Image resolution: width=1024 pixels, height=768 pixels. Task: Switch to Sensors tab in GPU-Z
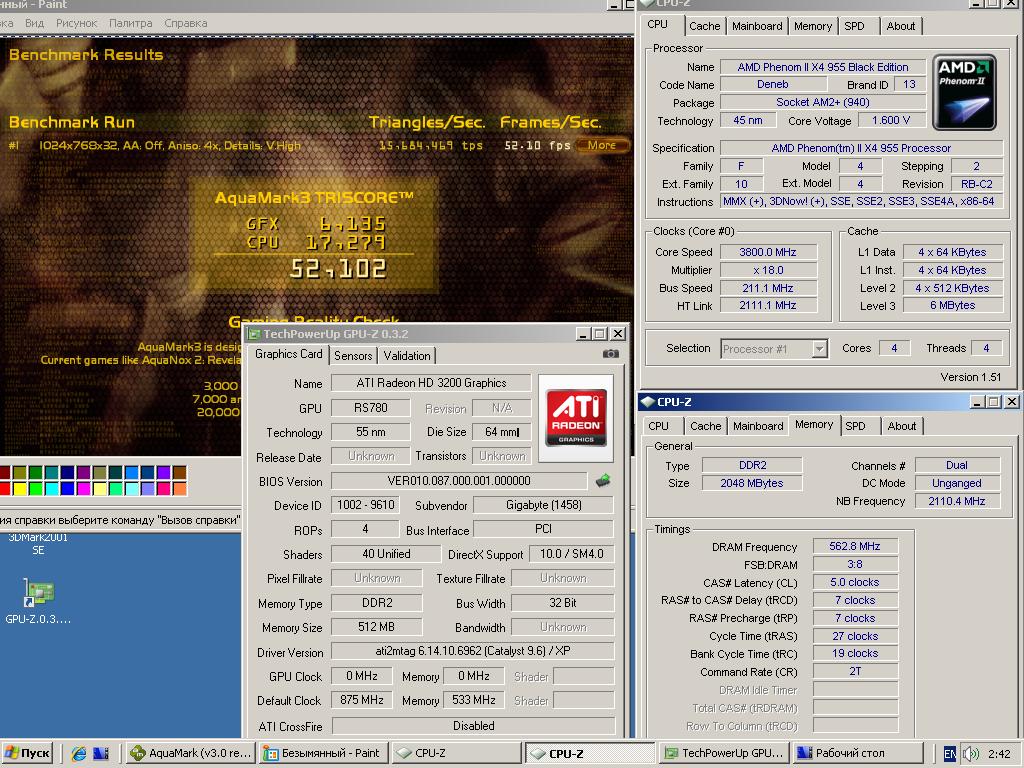click(353, 355)
